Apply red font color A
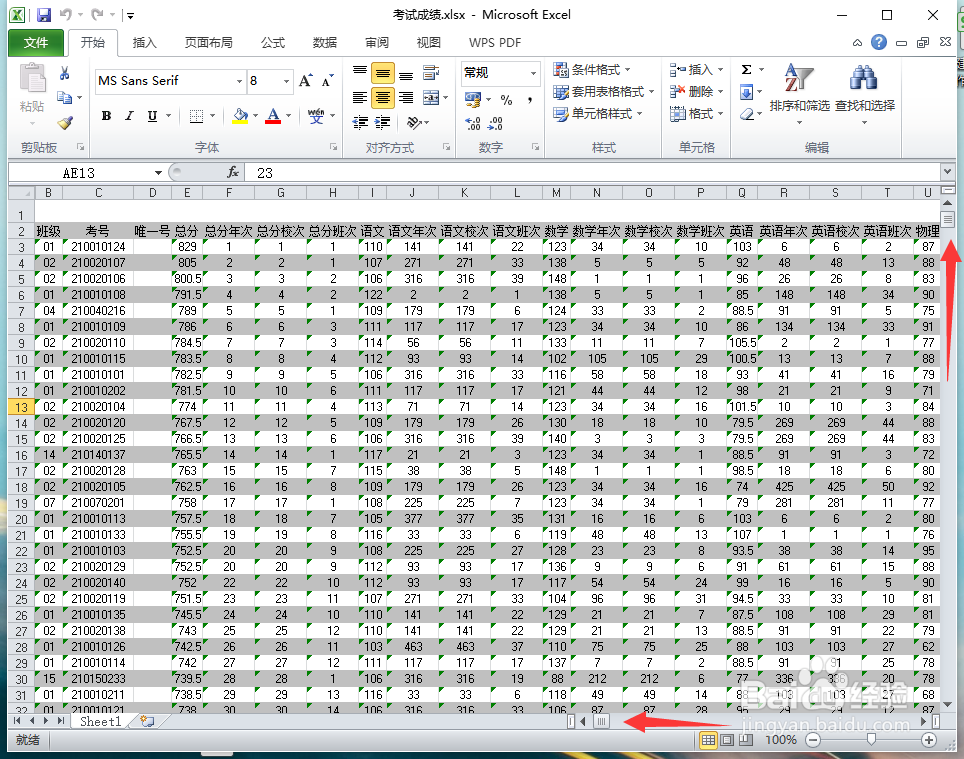Image resolution: width=964 pixels, height=759 pixels. [273, 116]
